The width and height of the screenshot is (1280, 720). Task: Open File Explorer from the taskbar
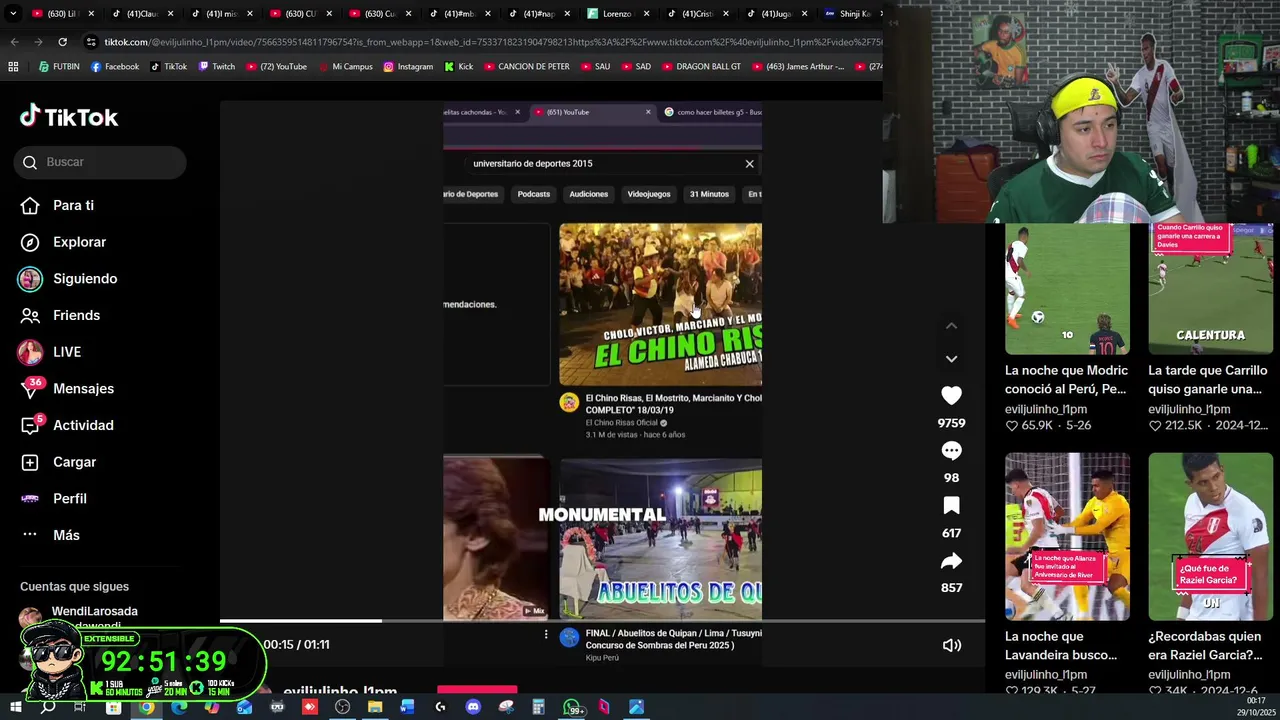[375, 707]
